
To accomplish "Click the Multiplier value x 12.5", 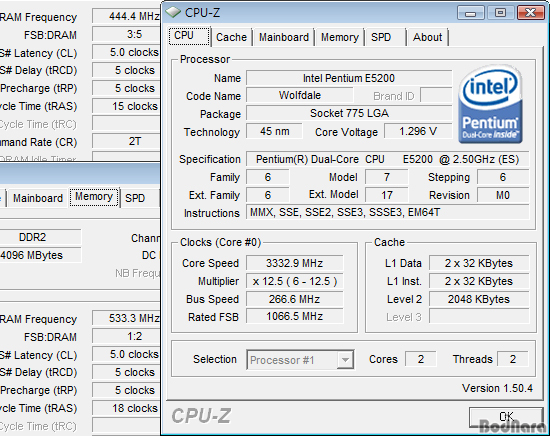I will (294, 281).
